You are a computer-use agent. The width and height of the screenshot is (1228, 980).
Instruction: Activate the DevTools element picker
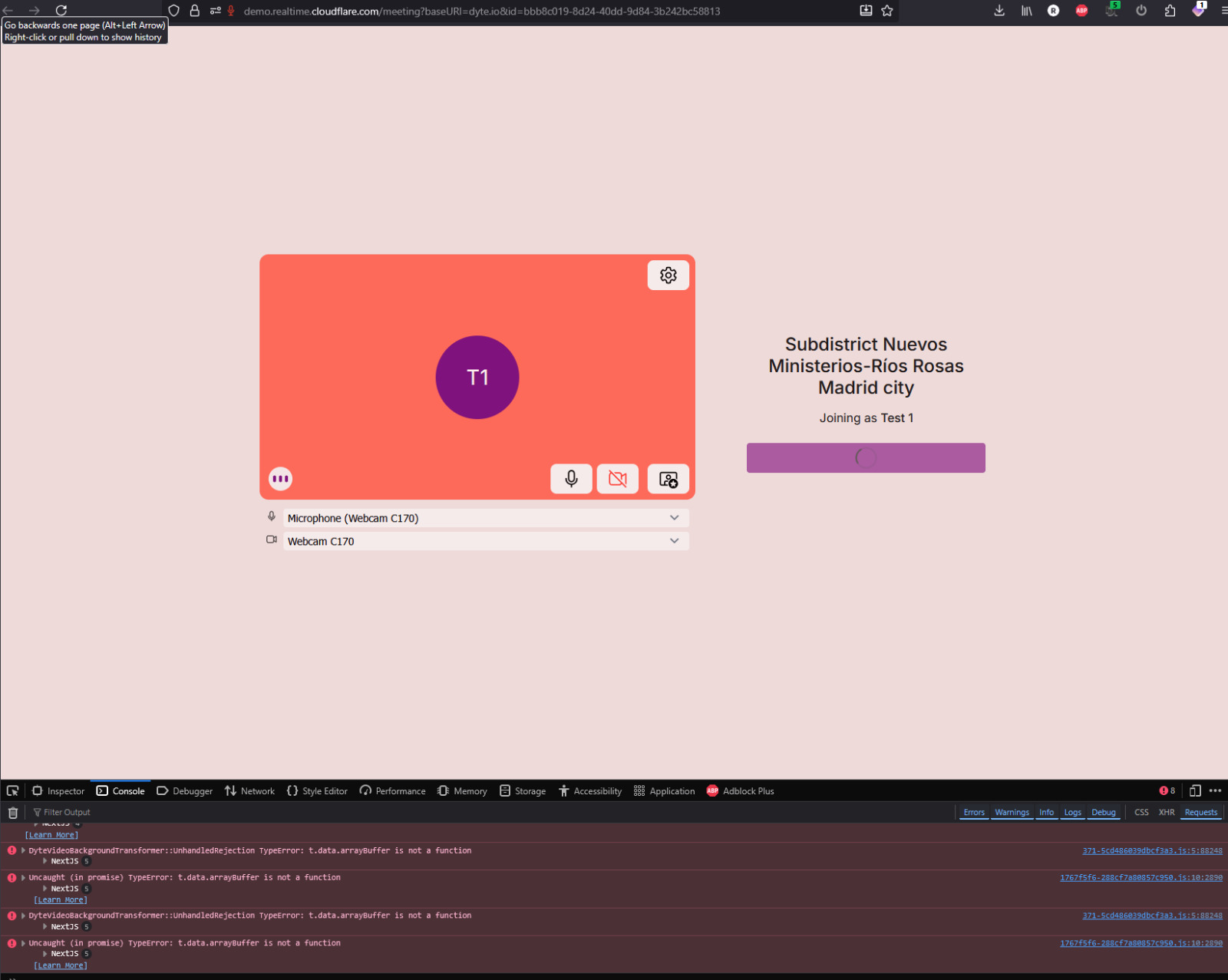(13, 791)
